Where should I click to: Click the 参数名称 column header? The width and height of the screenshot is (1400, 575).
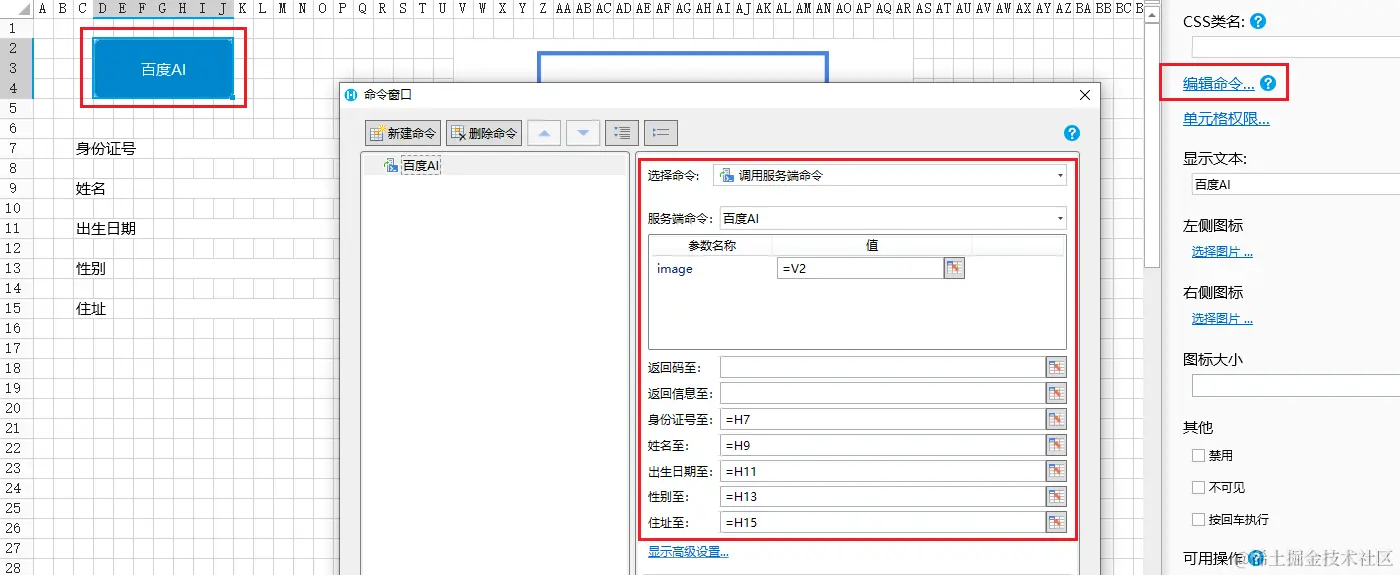(x=712, y=245)
